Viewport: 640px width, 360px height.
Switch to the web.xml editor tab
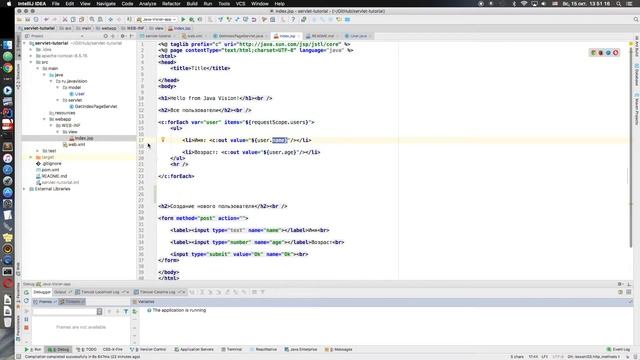coord(195,36)
